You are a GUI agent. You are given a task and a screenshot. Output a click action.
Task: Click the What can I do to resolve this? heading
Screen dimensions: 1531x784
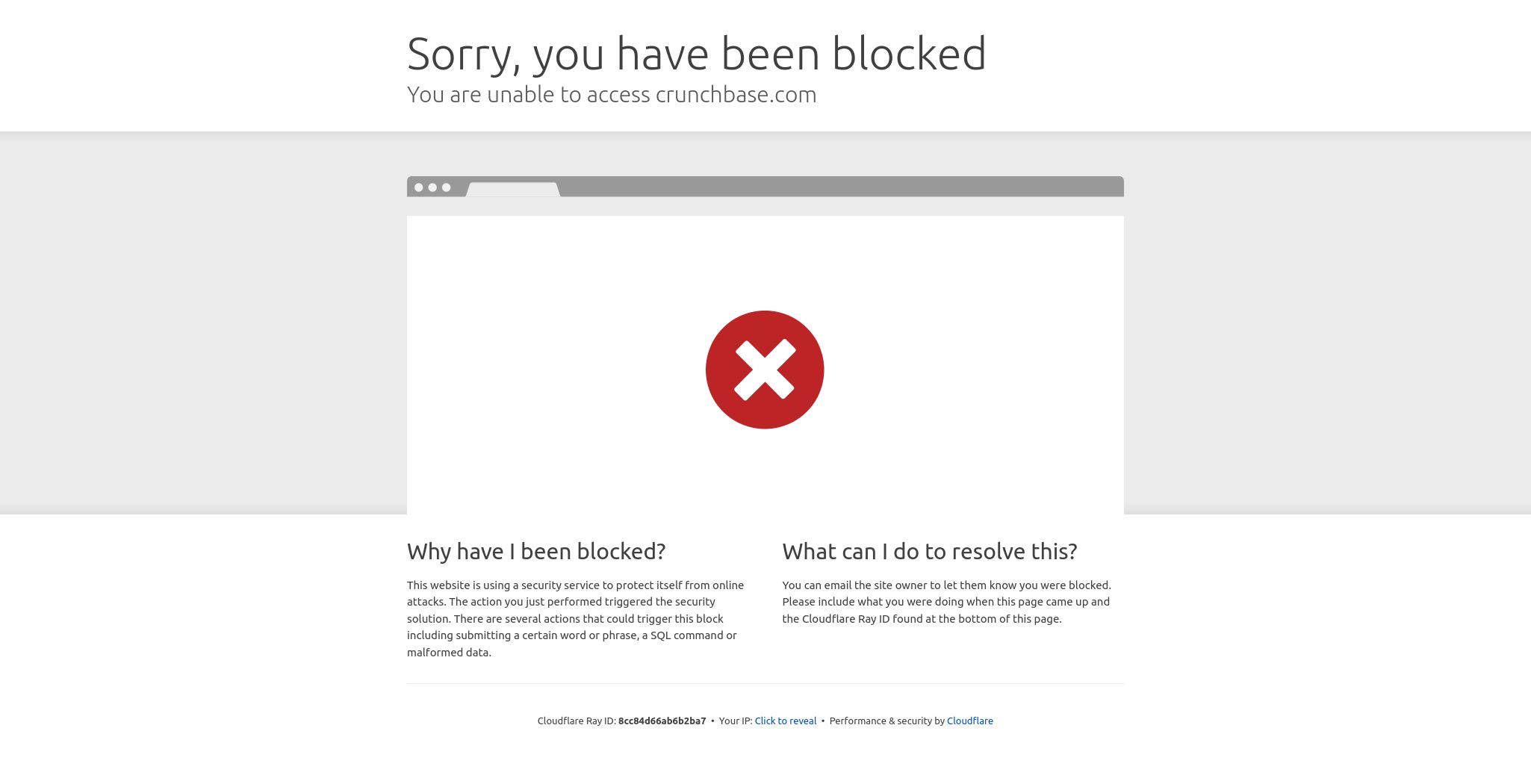point(930,551)
